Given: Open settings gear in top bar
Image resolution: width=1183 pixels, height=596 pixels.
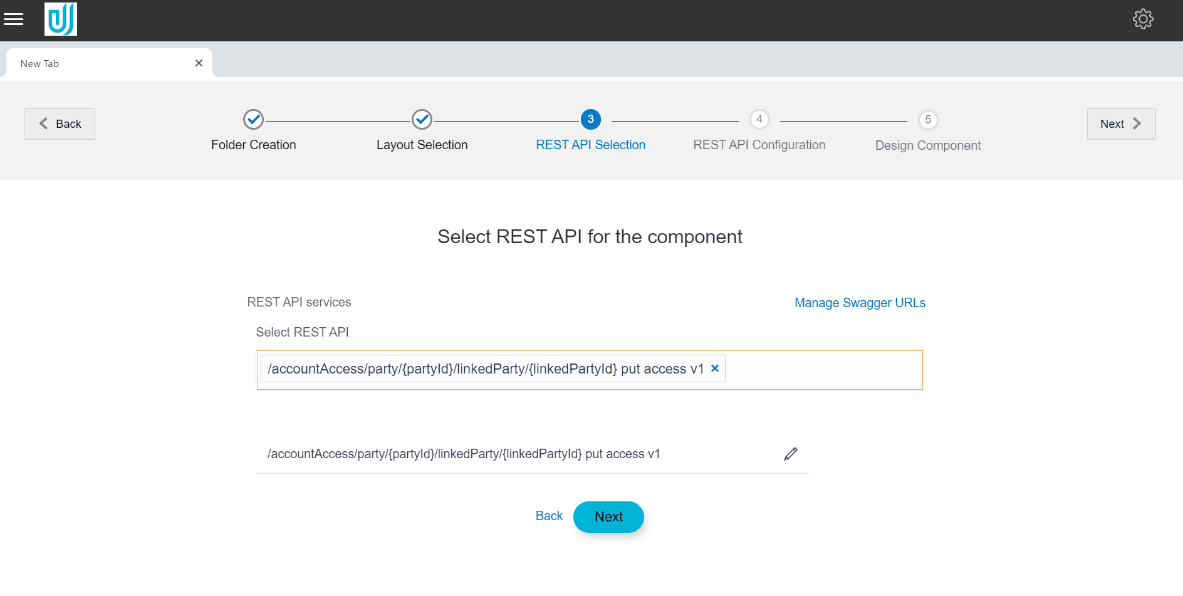Looking at the screenshot, I should pos(1143,19).
